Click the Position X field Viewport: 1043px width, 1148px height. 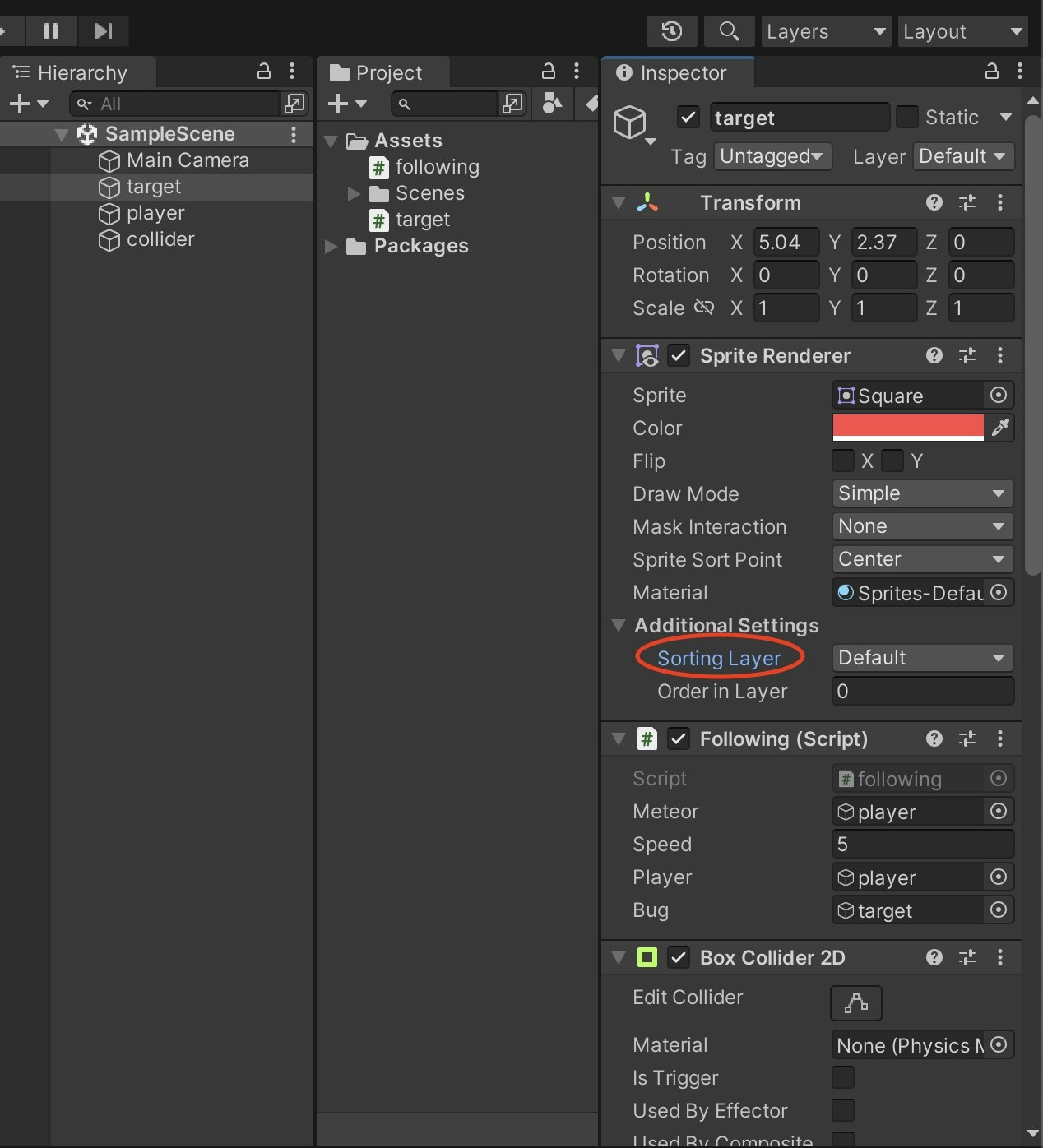[x=786, y=243]
